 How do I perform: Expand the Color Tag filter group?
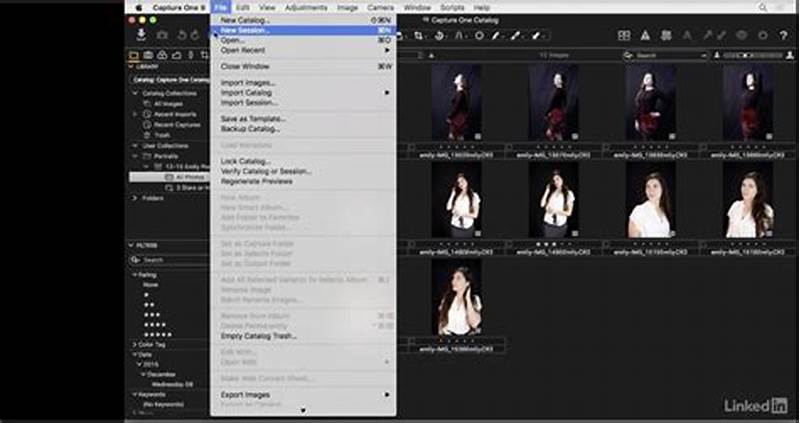tap(134, 344)
